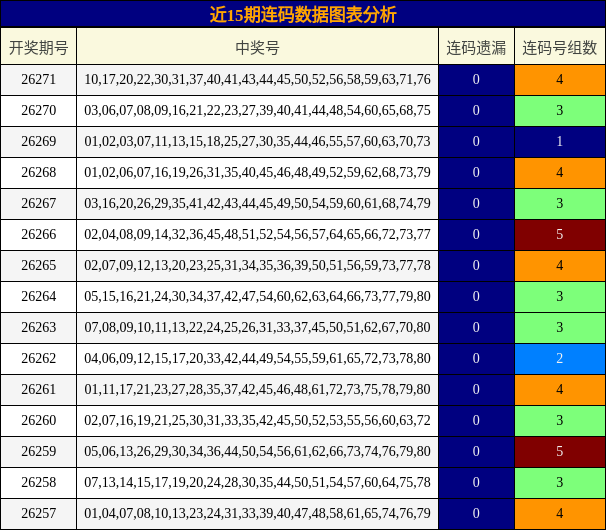Click orange group count 4 for 26265
Screen dimensions: 606x530
click(560, 266)
